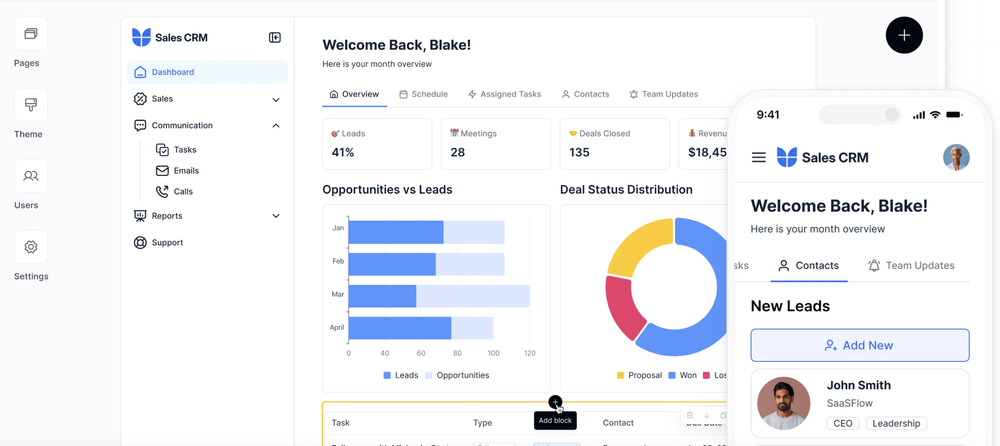Click the Support lifebuoy icon
Viewport: 1000px width, 446px height.
[140, 242]
